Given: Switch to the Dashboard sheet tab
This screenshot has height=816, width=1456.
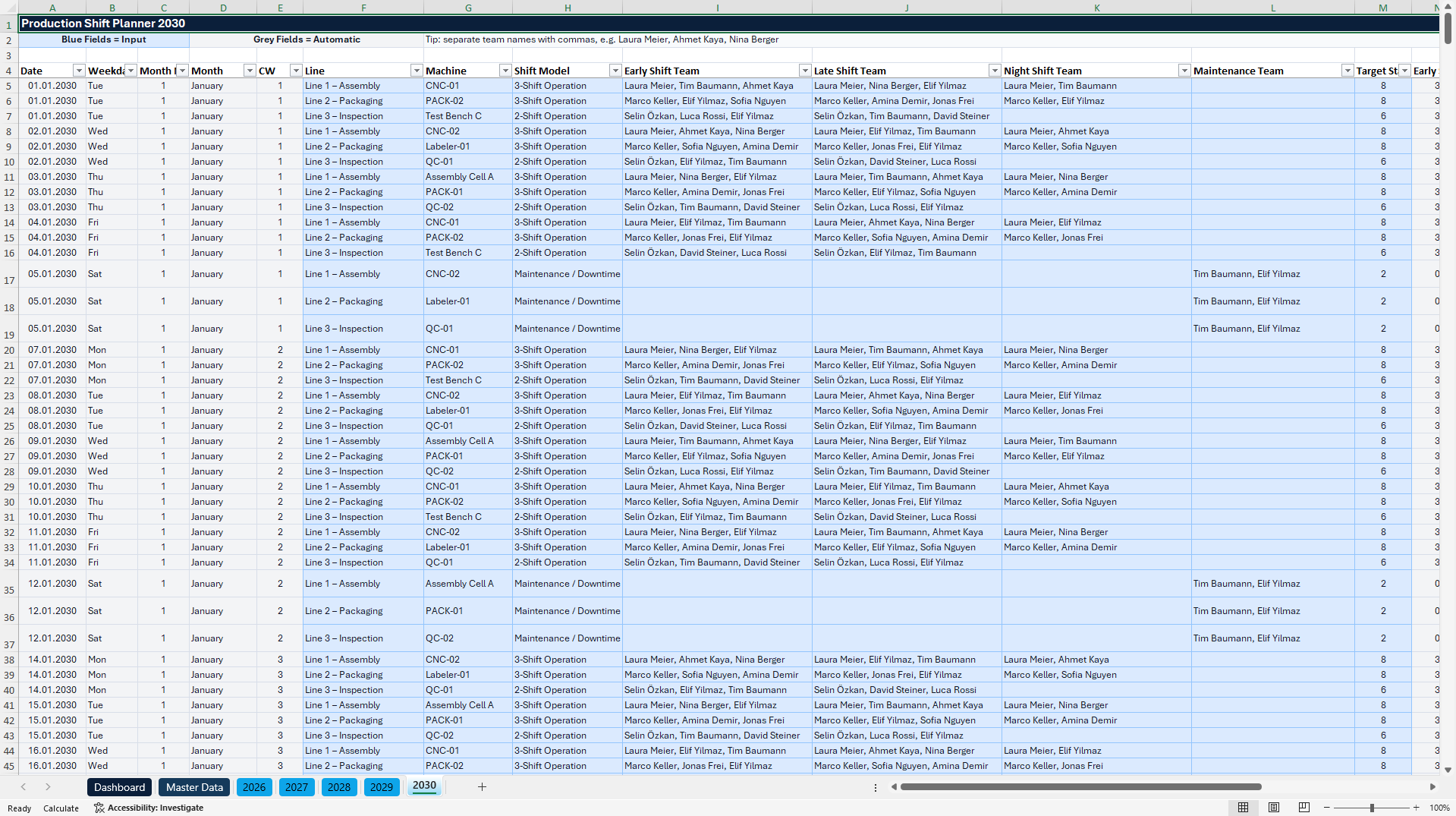Looking at the screenshot, I should pyautogui.click(x=119, y=787).
